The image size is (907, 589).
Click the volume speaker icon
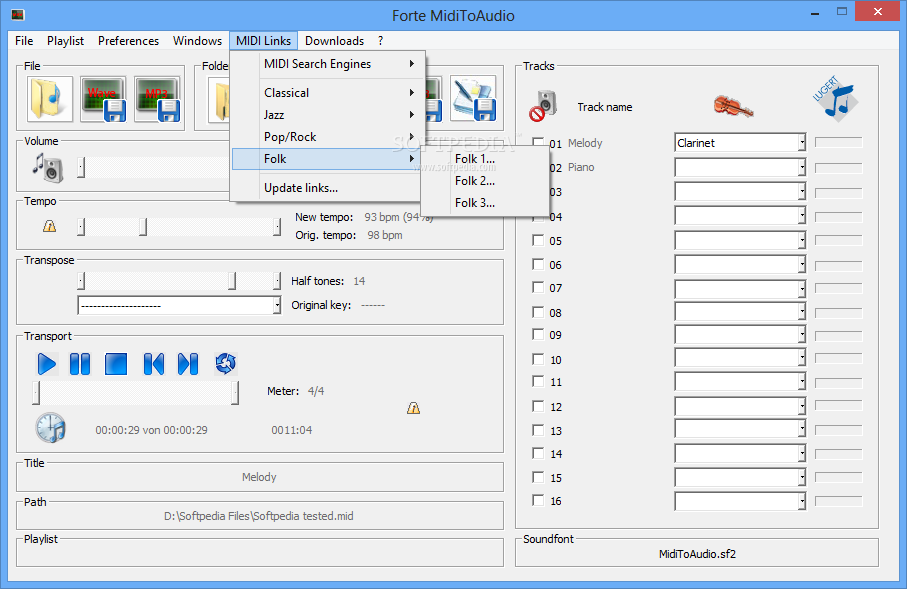[47, 168]
